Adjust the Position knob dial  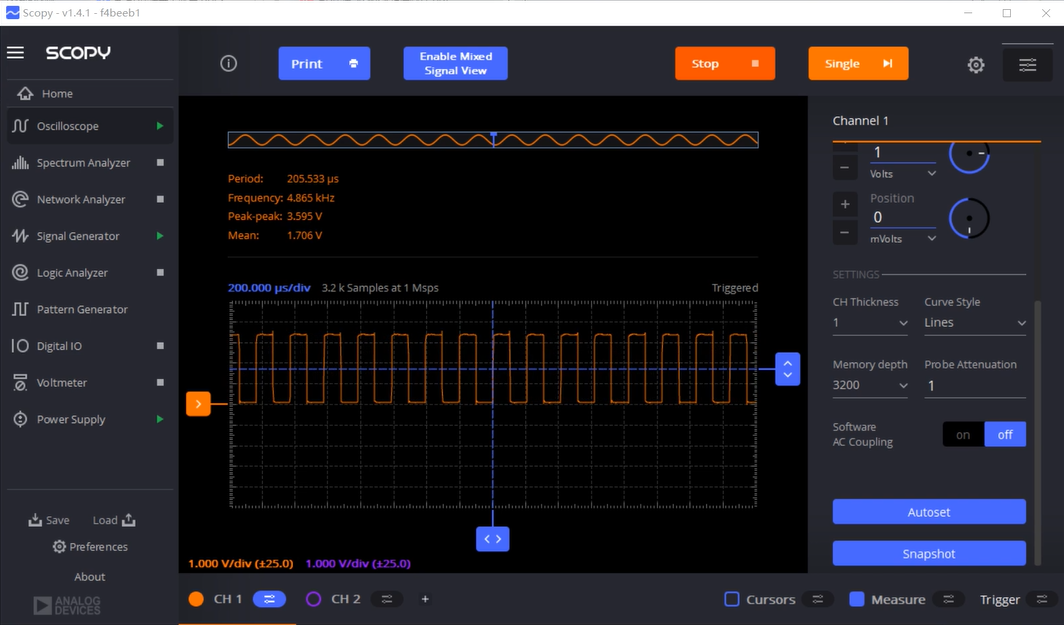(969, 219)
